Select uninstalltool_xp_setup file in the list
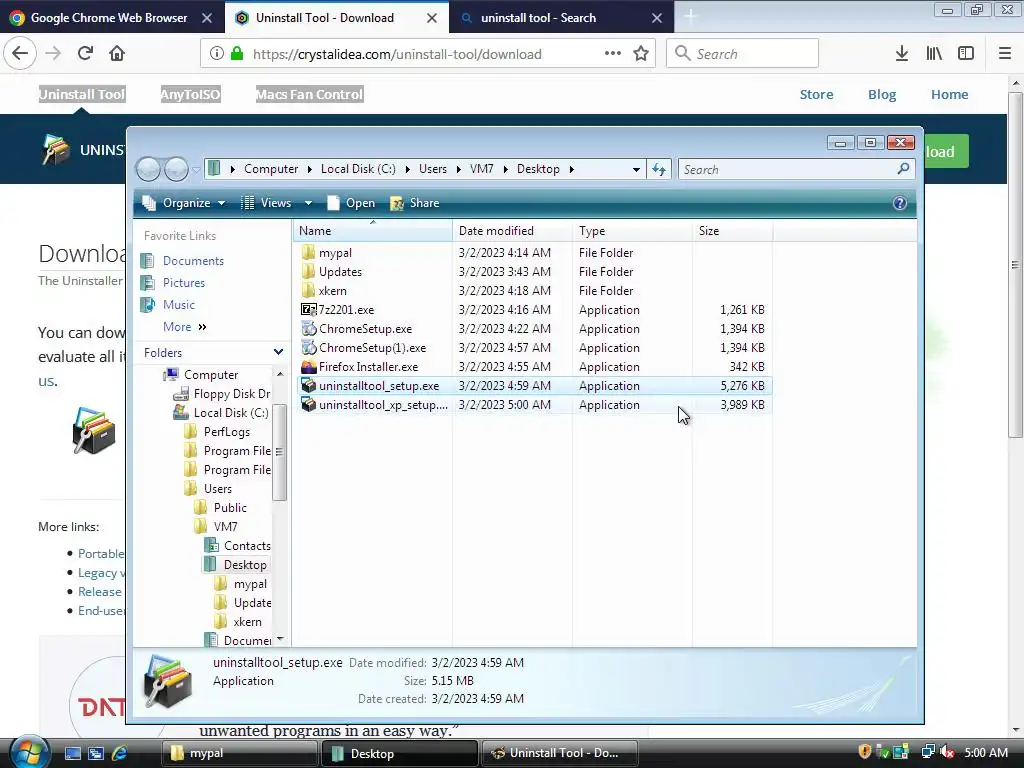The width and height of the screenshot is (1024, 768). click(383, 405)
